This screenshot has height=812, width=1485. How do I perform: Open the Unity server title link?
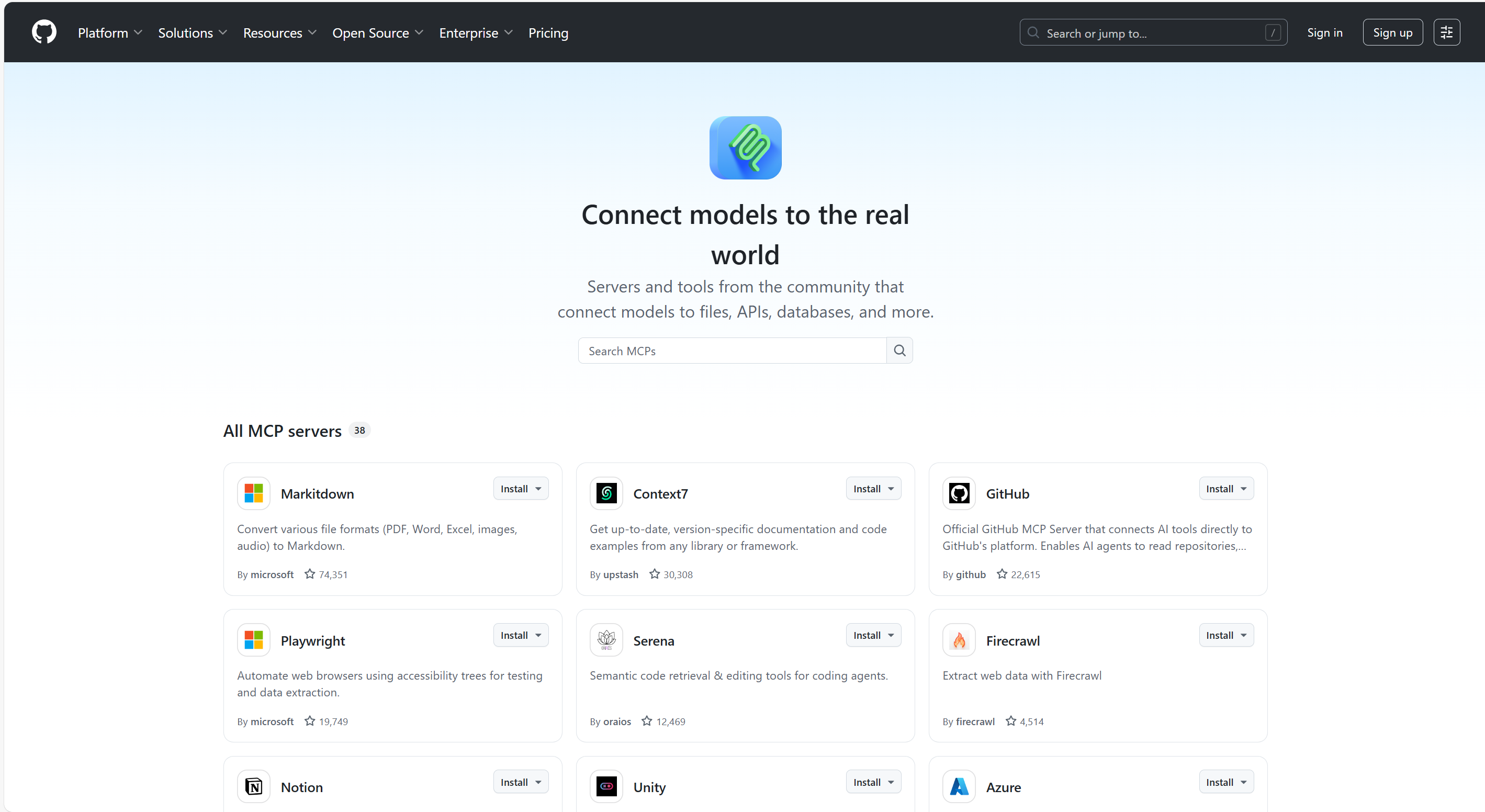(649, 787)
